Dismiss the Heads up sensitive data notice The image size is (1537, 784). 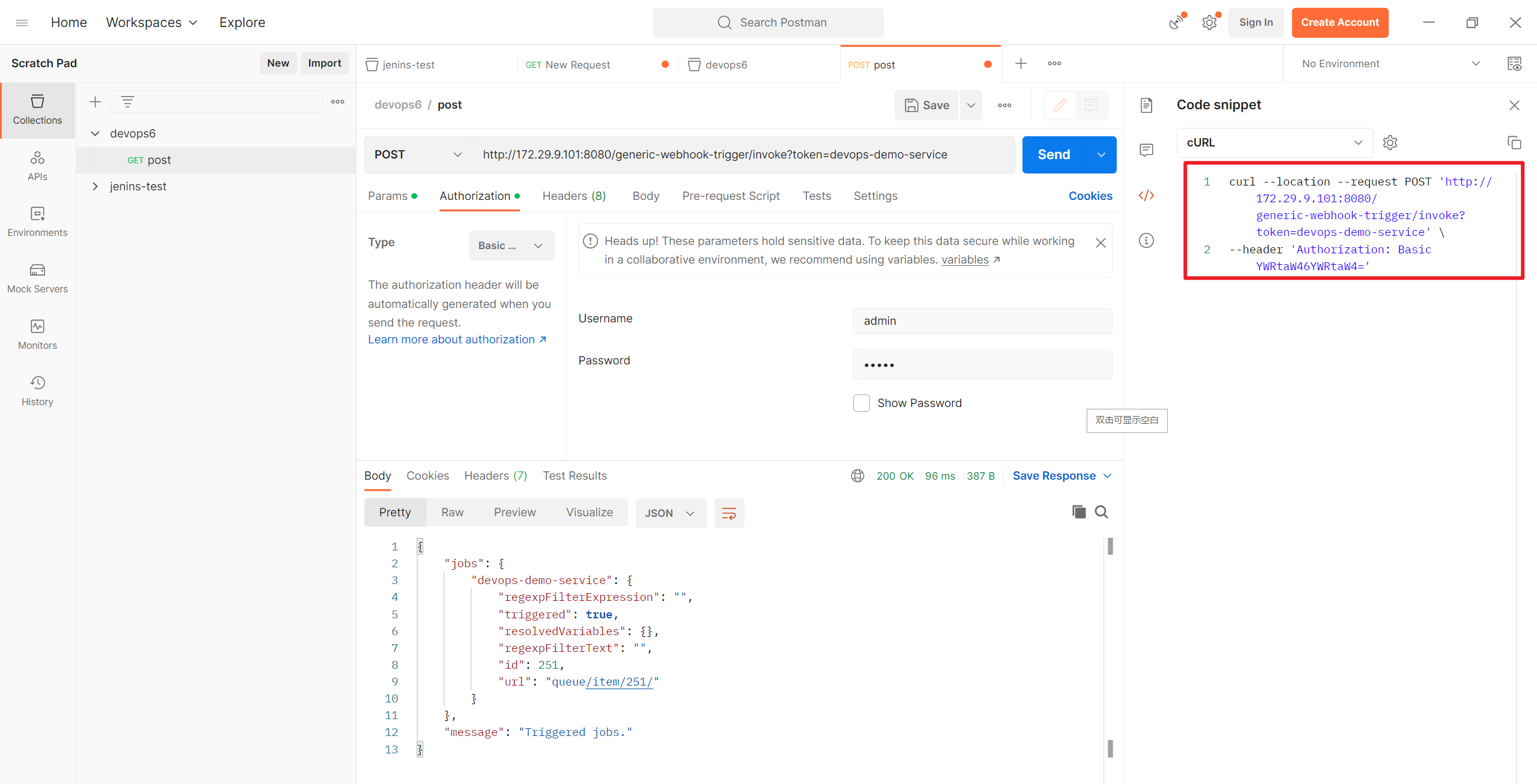pos(1101,243)
